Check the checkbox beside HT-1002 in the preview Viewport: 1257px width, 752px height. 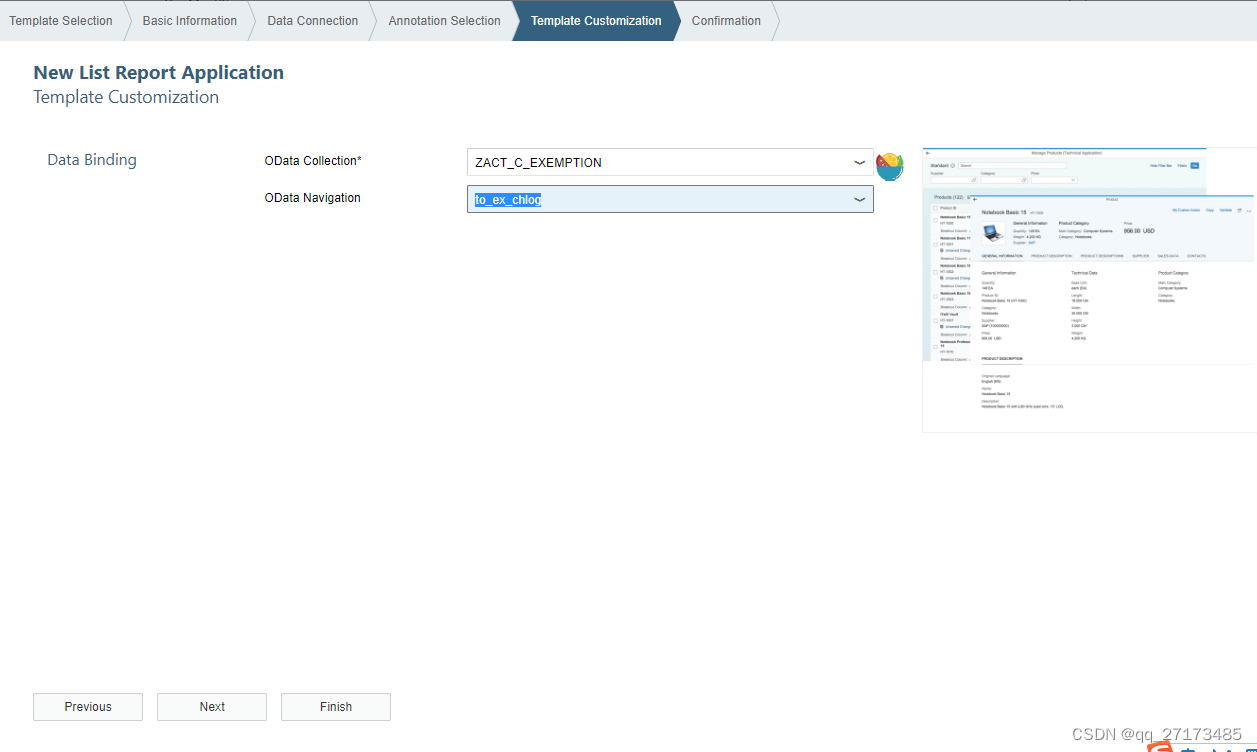click(x=936, y=273)
